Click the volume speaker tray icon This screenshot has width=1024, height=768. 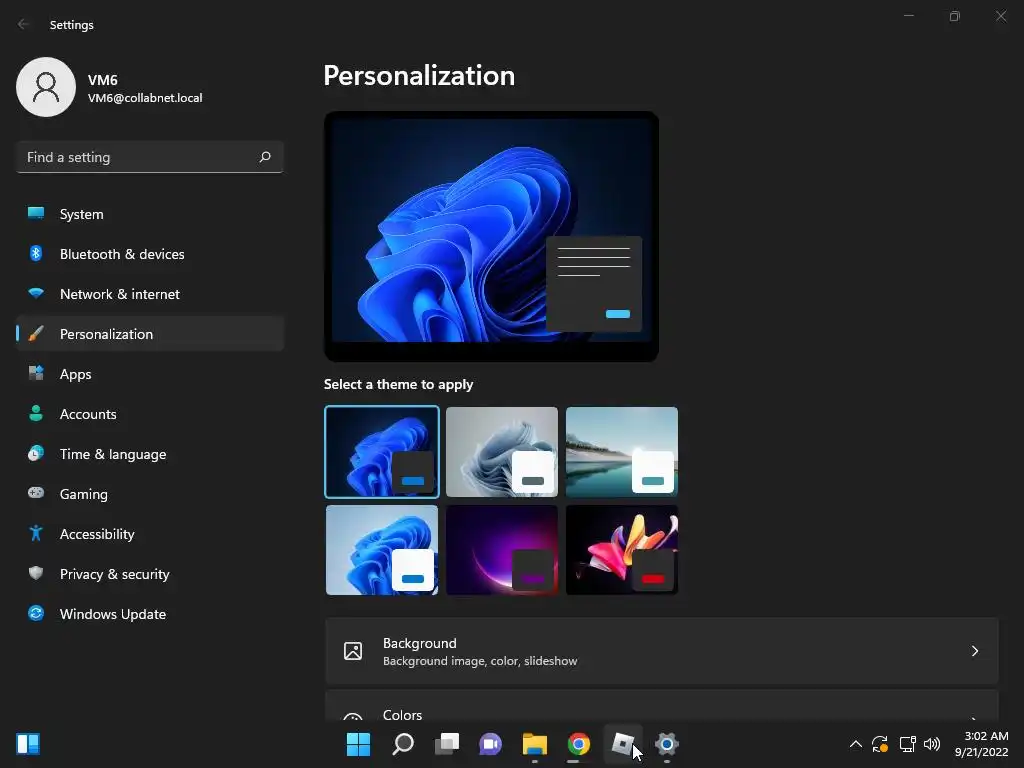[932, 744]
